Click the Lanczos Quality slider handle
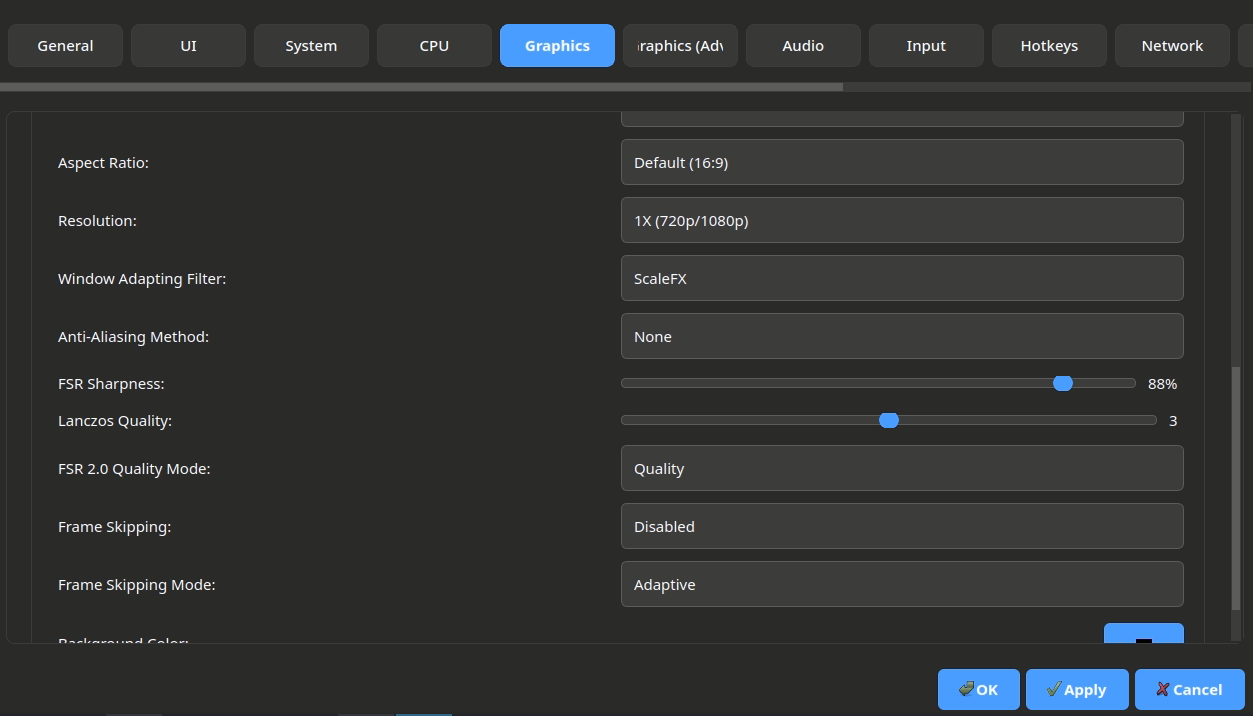 tap(889, 420)
